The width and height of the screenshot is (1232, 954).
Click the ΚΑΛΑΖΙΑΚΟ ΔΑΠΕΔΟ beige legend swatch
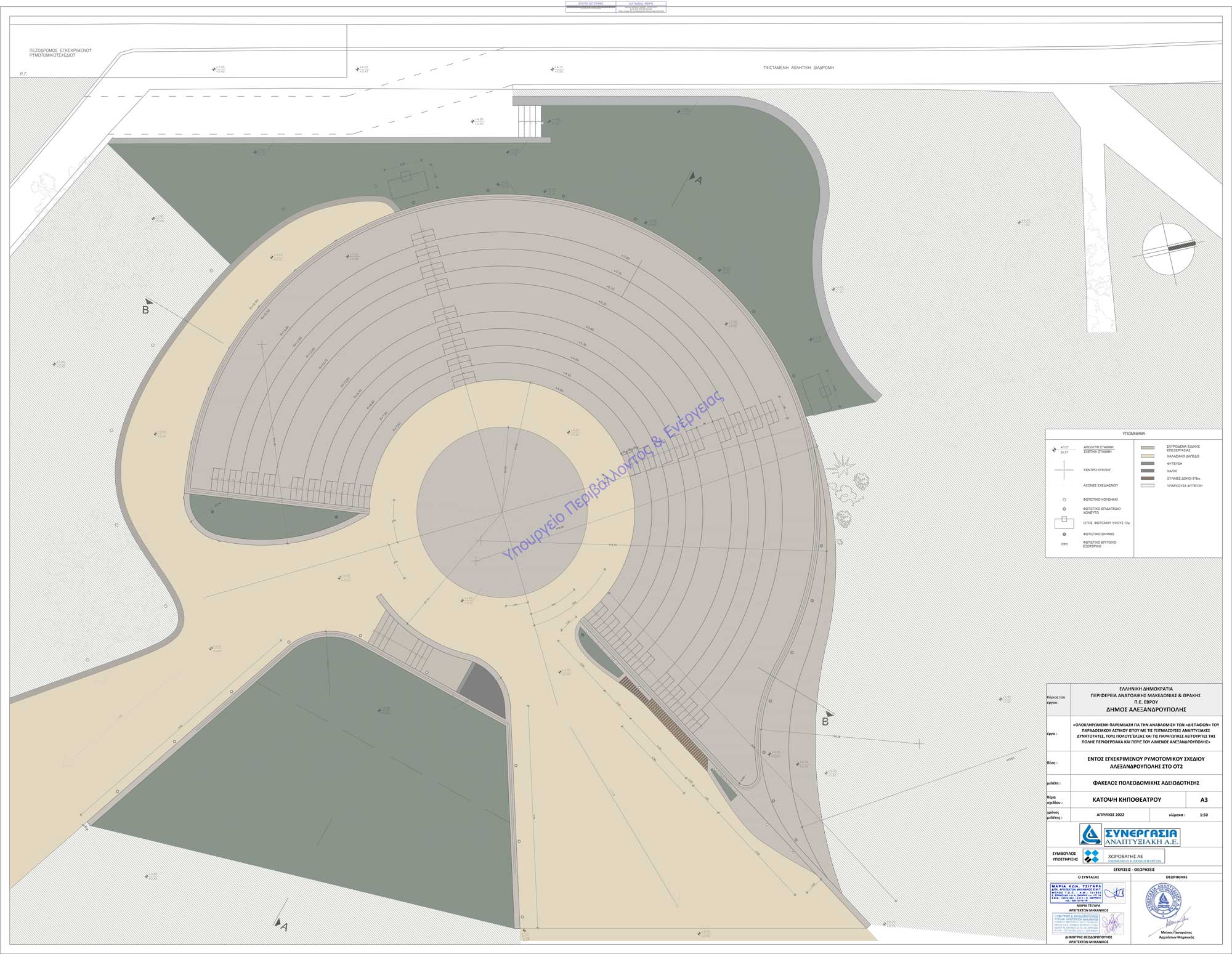(x=1146, y=456)
